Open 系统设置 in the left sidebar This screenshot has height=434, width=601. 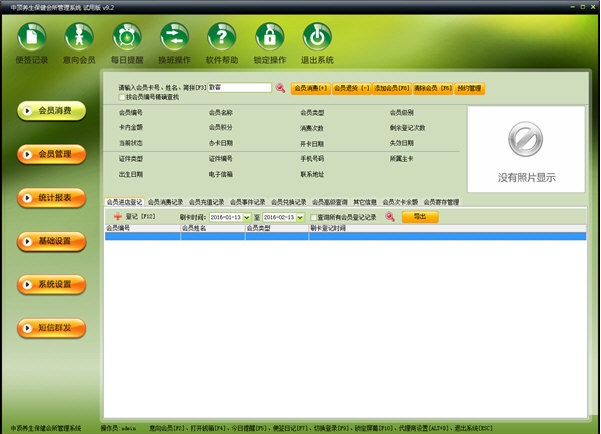point(51,284)
